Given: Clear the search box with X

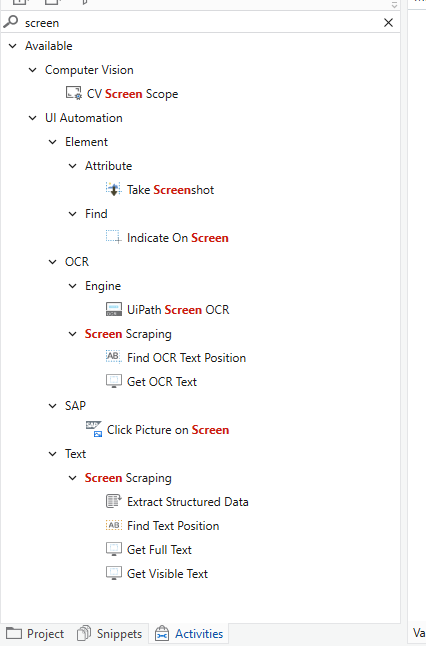Looking at the screenshot, I should 388,23.
